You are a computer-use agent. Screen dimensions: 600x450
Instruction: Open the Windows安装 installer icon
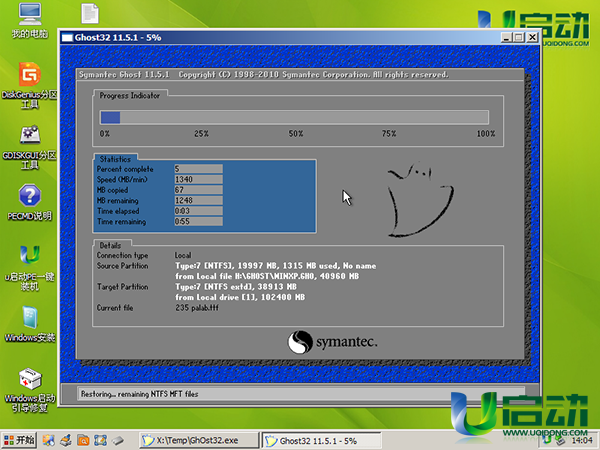[x=29, y=318]
